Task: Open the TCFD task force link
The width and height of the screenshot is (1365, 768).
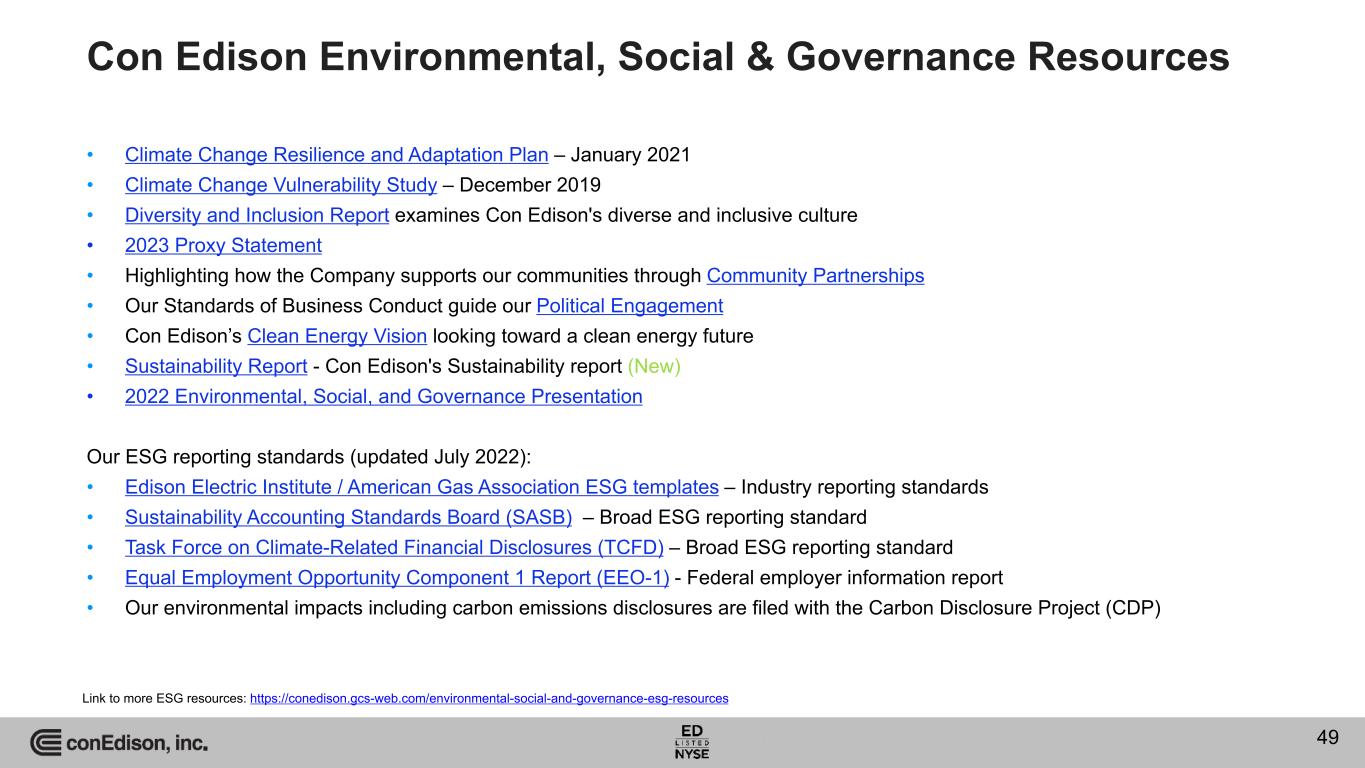Action: coord(394,547)
